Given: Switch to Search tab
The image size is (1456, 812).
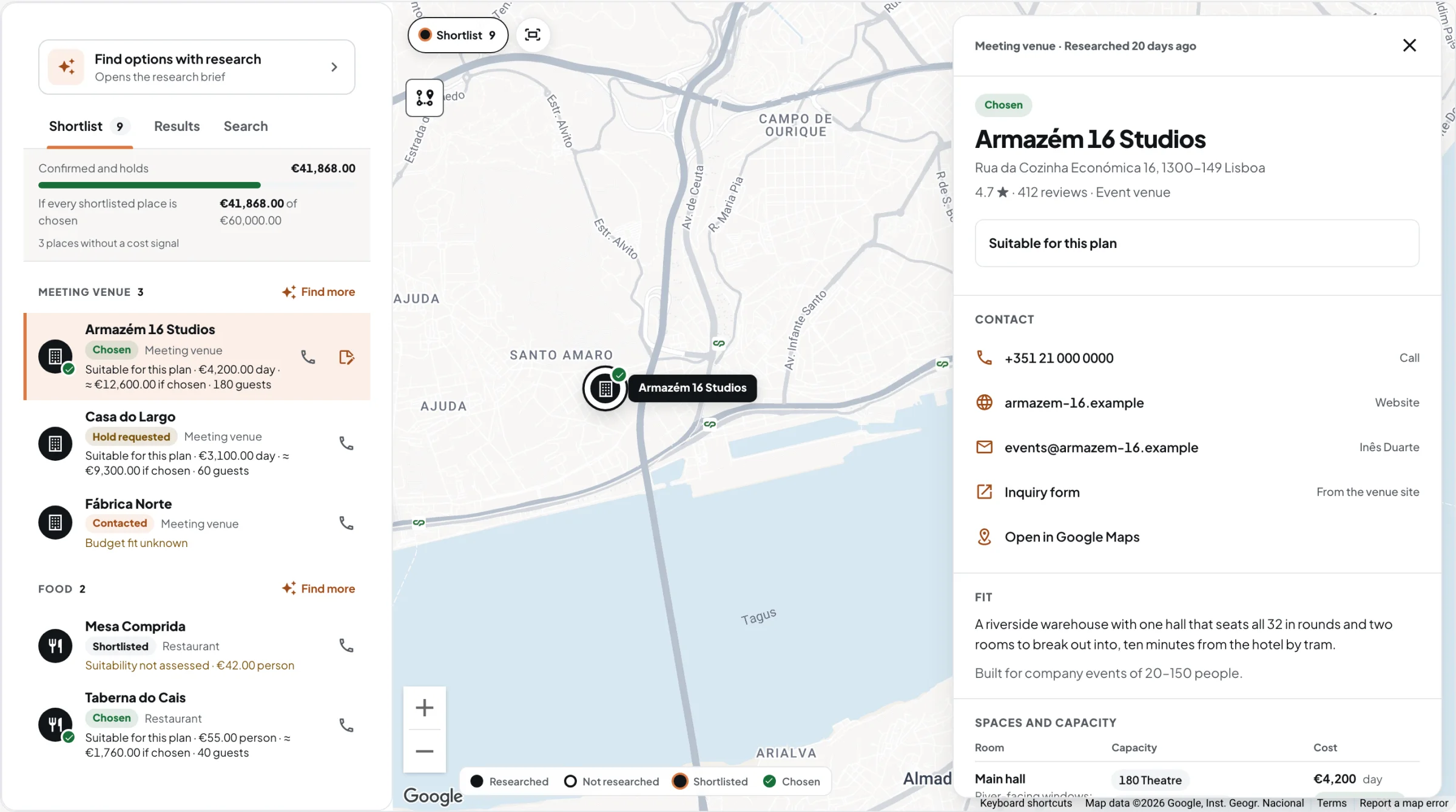Looking at the screenshot, I should [246, 126].
